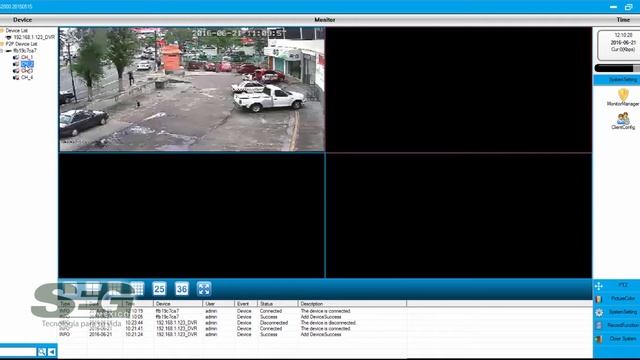Viewport: 640px width, 360px height.
Task: Click the Event column header in log
Action: coord(246,304)
